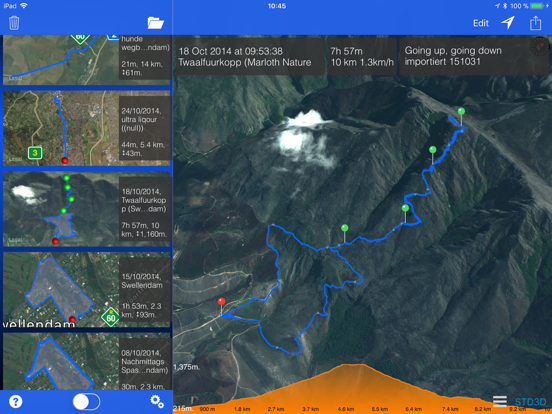The height and width of the screenshot is (414, 552).
Task: Tap the 10:45 status bar clock
Action: (277, 6)
